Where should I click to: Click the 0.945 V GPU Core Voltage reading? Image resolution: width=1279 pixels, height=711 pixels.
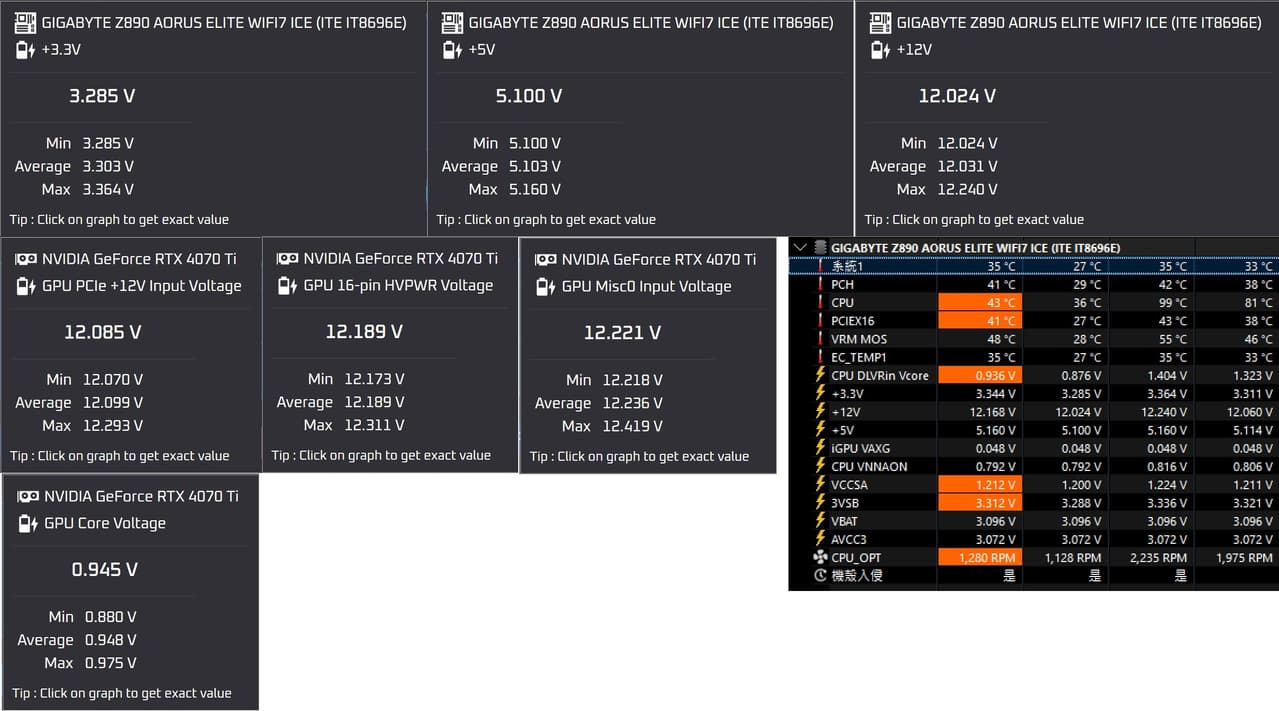click(104, 570)
